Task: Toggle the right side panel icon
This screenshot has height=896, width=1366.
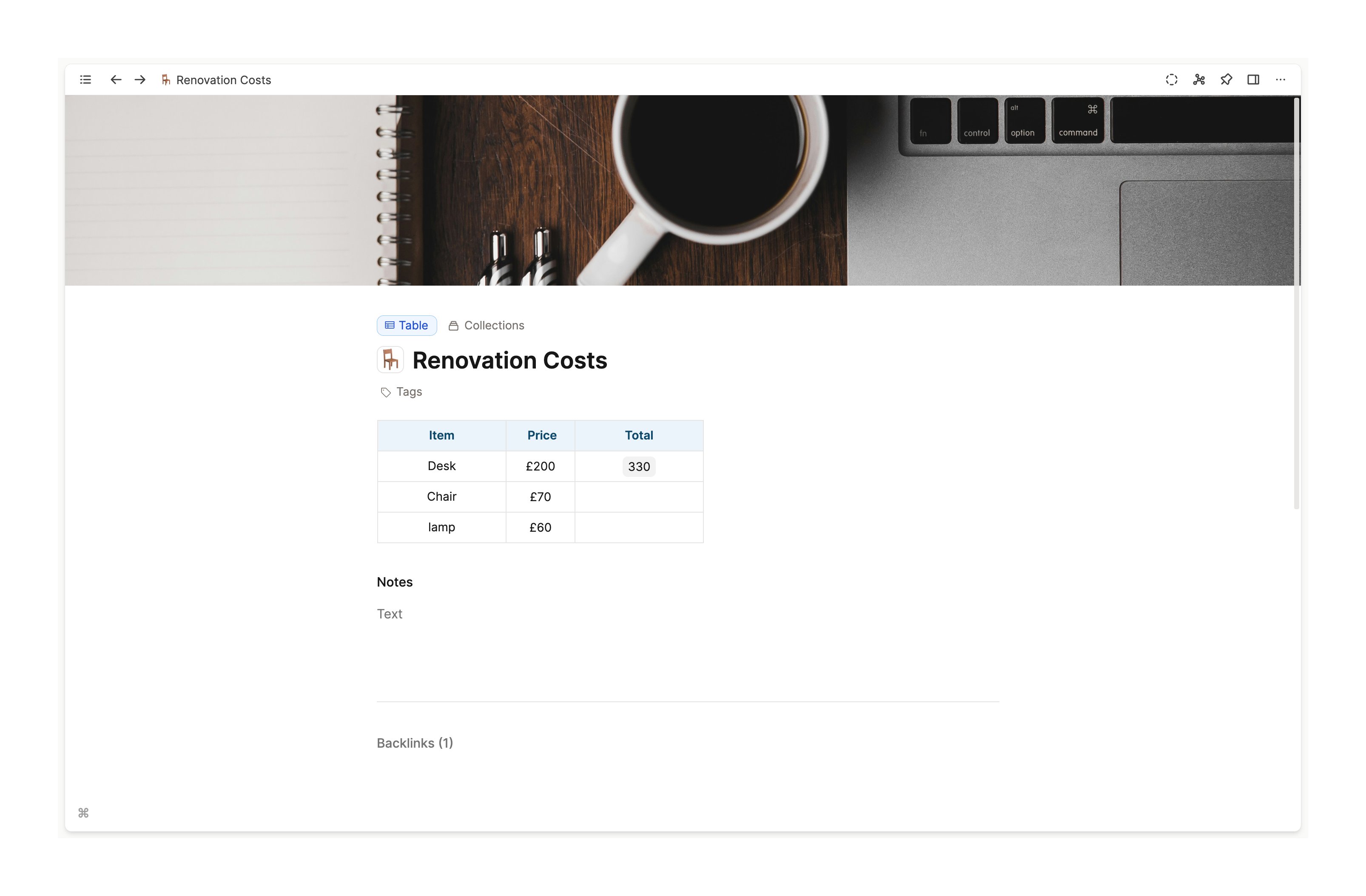Action: [x=1253, y=80]
